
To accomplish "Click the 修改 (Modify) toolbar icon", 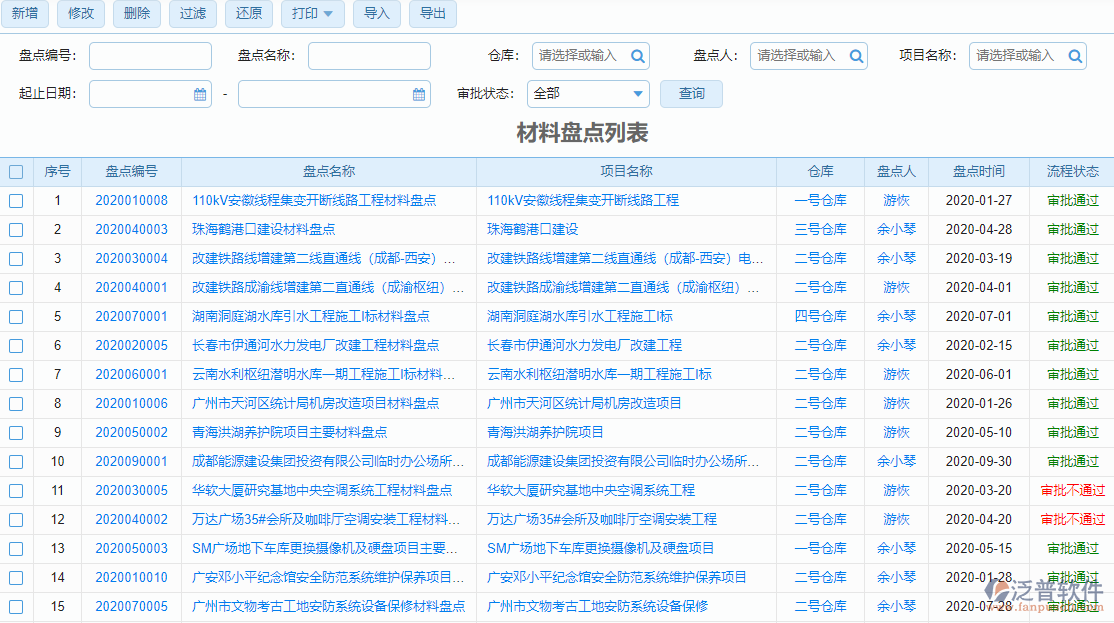I will [x=80, y=14].
